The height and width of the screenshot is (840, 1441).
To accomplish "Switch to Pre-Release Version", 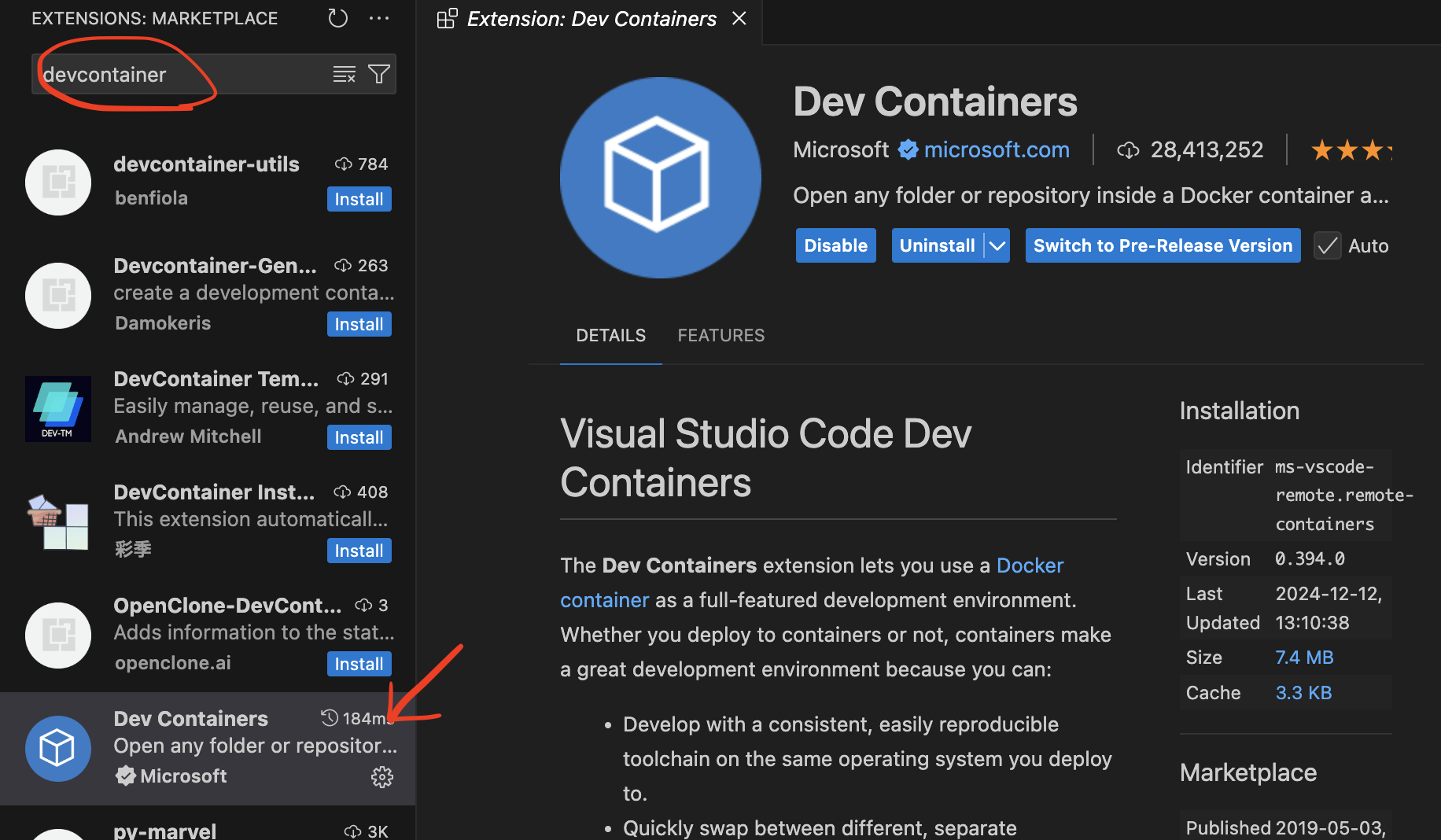I will [x=1163, y=245].
